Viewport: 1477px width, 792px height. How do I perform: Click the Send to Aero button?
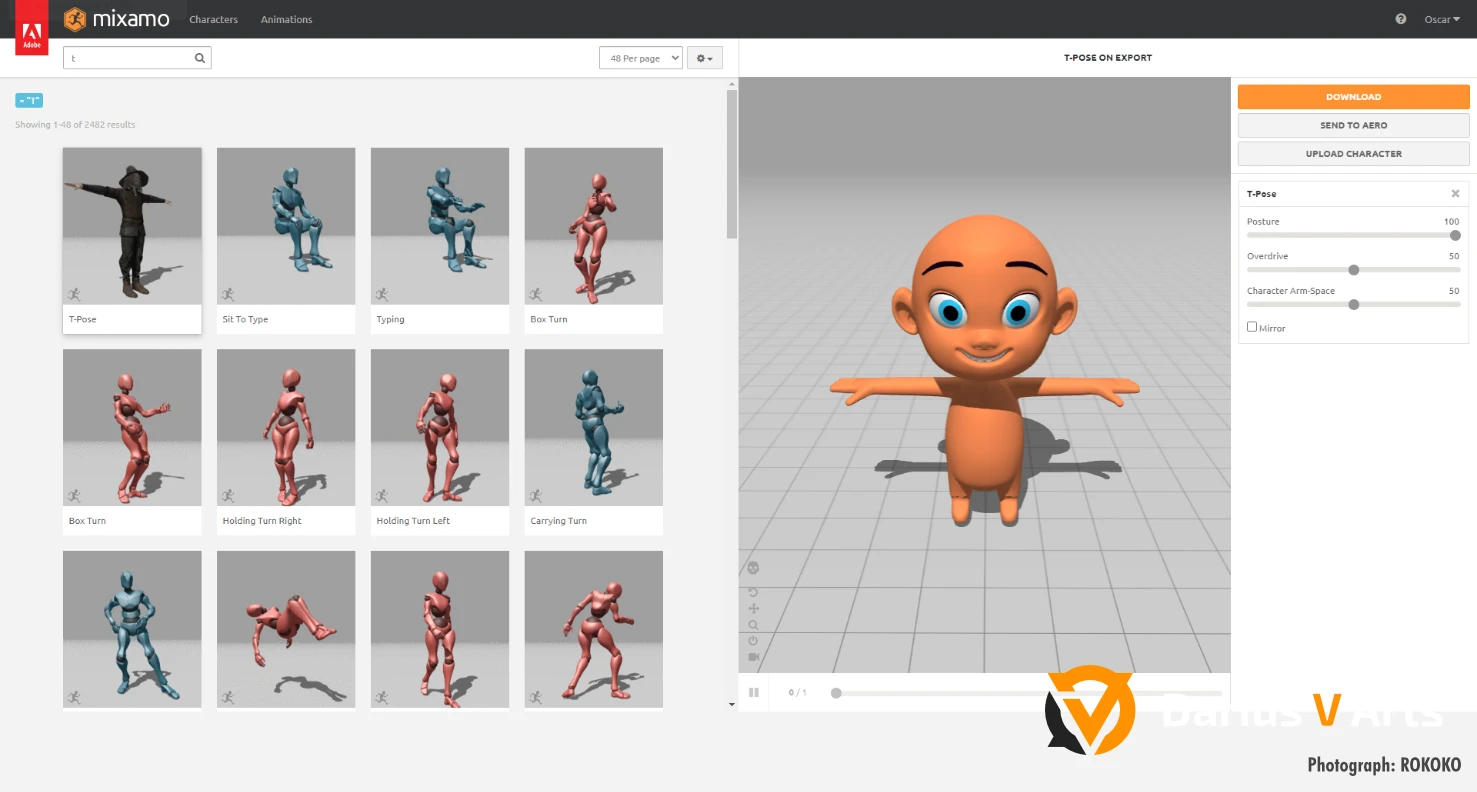1353,125
